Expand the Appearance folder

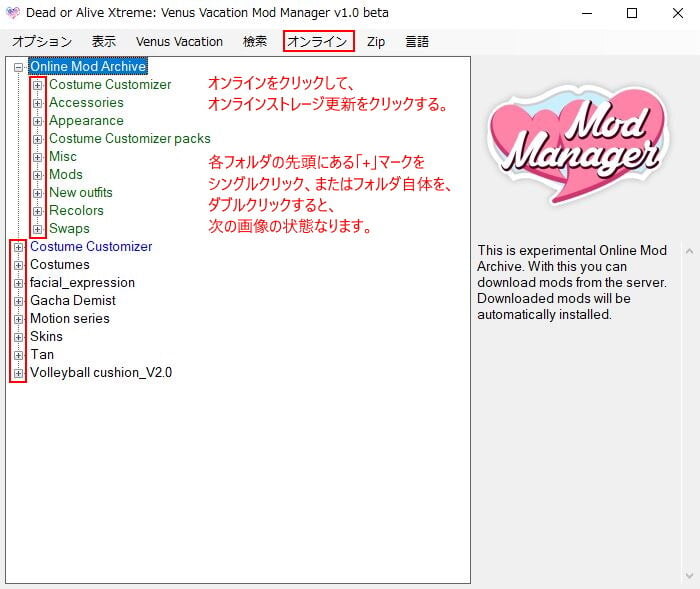tap(38, 121)
